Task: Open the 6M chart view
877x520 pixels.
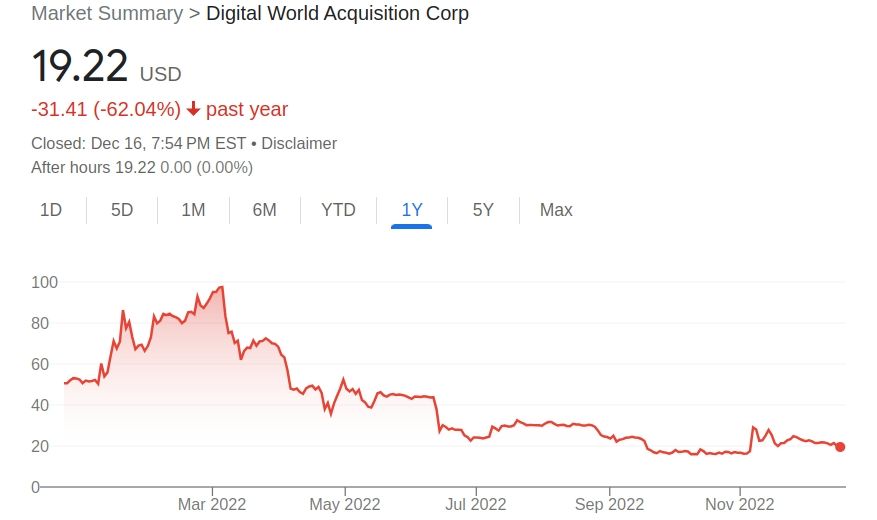Action: click(265, 210)
